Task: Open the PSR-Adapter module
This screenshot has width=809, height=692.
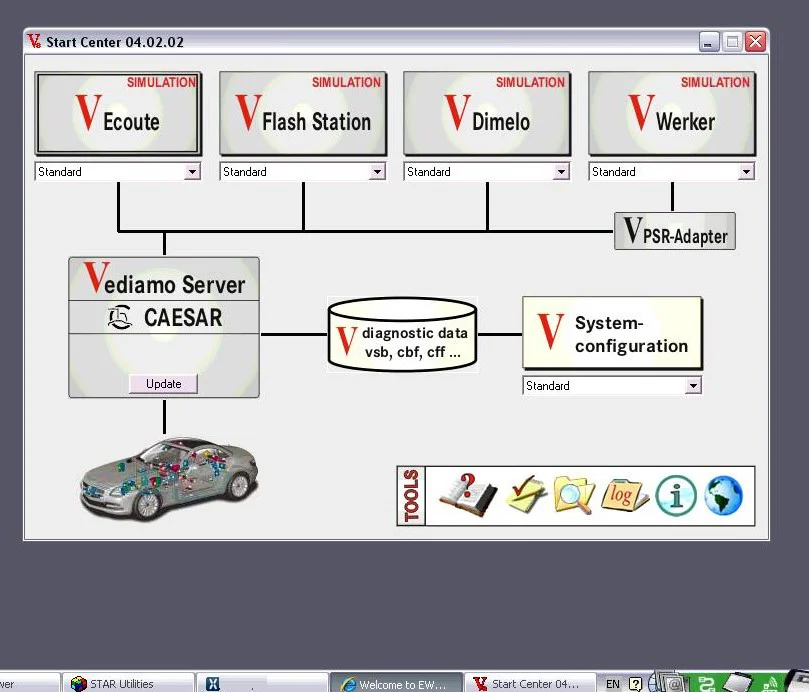Action: [675, 231]
